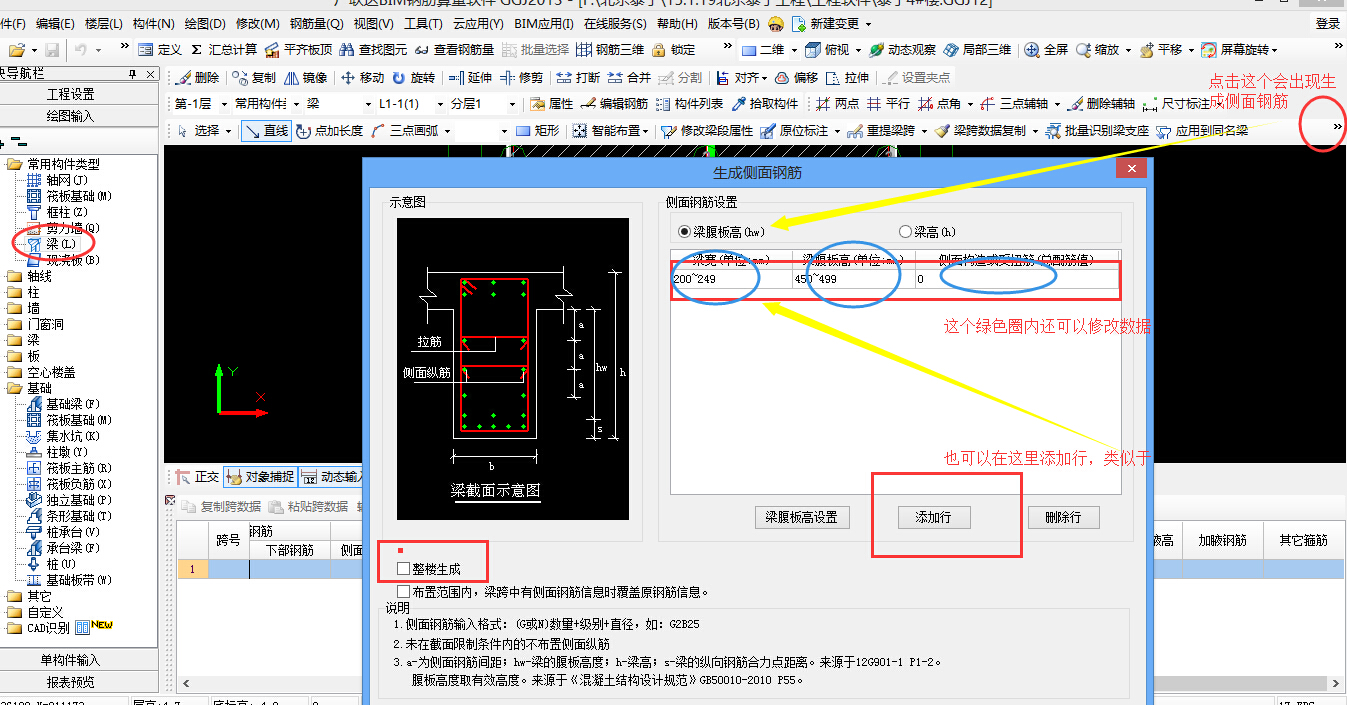The image size is (1347, 705).
Task: Switch to 局部三维 partial 3D
Action: (977, 49)
